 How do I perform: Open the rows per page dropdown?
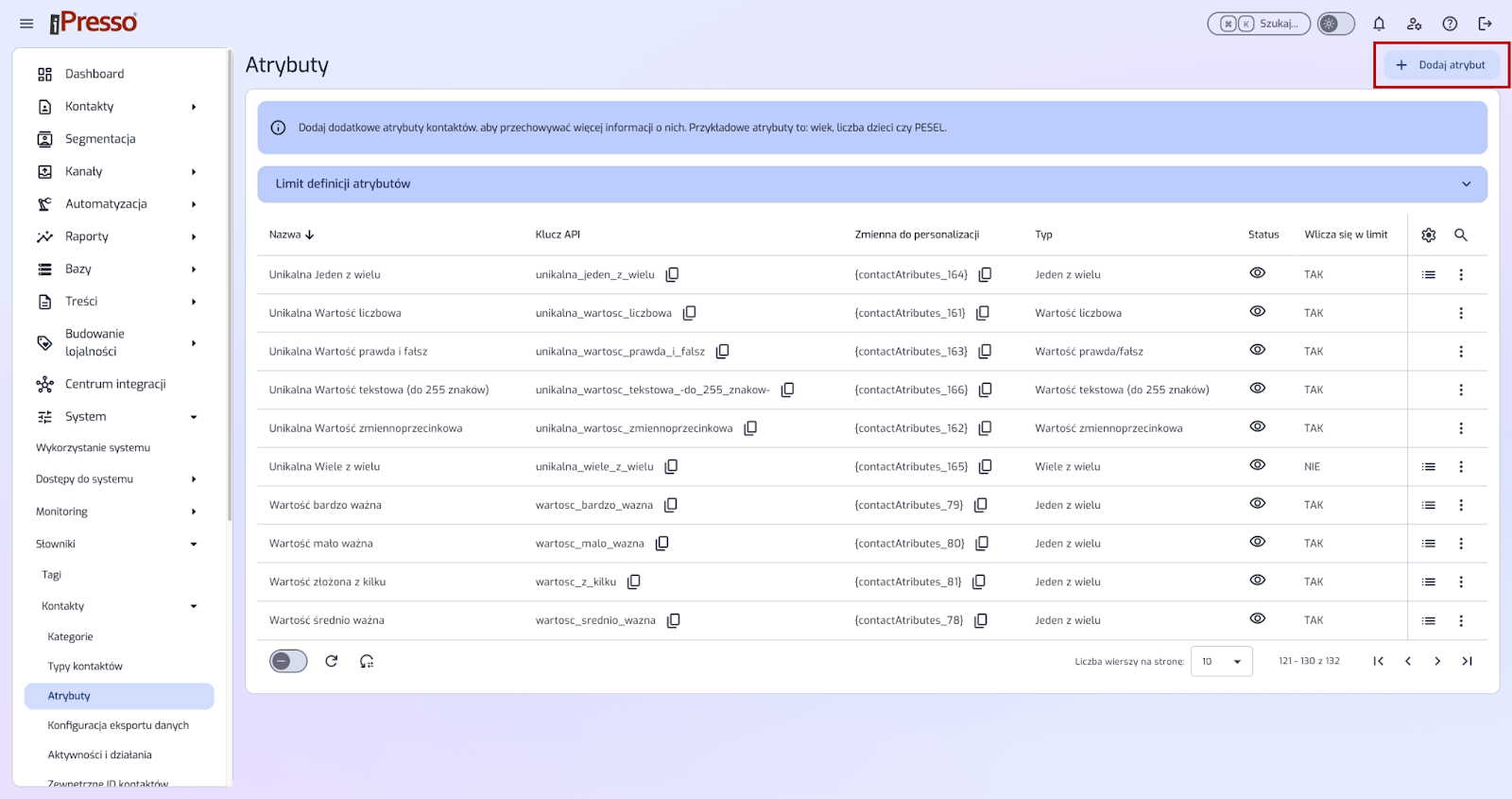point(1221,661)
